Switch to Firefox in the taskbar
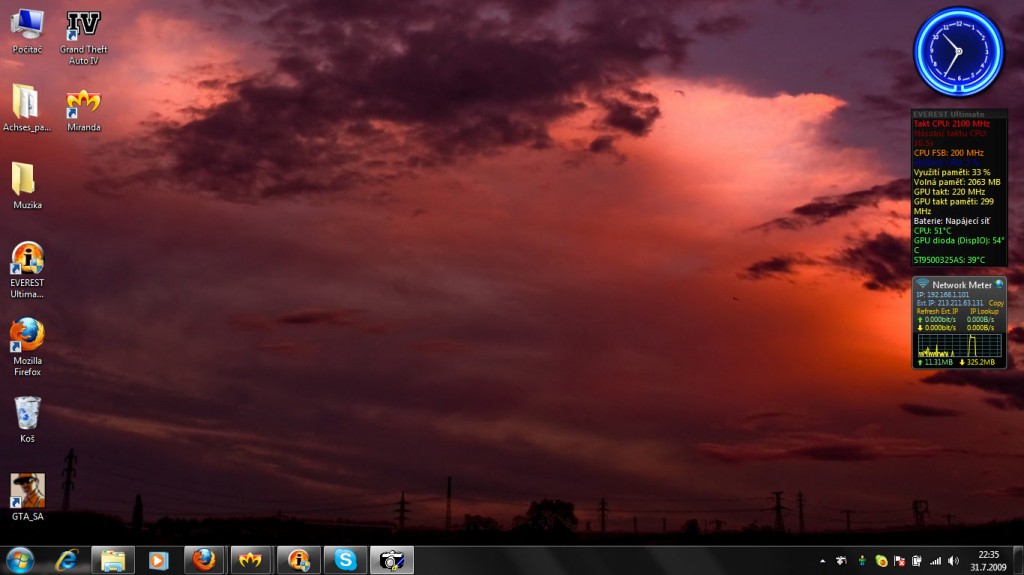 pos(204,561)
